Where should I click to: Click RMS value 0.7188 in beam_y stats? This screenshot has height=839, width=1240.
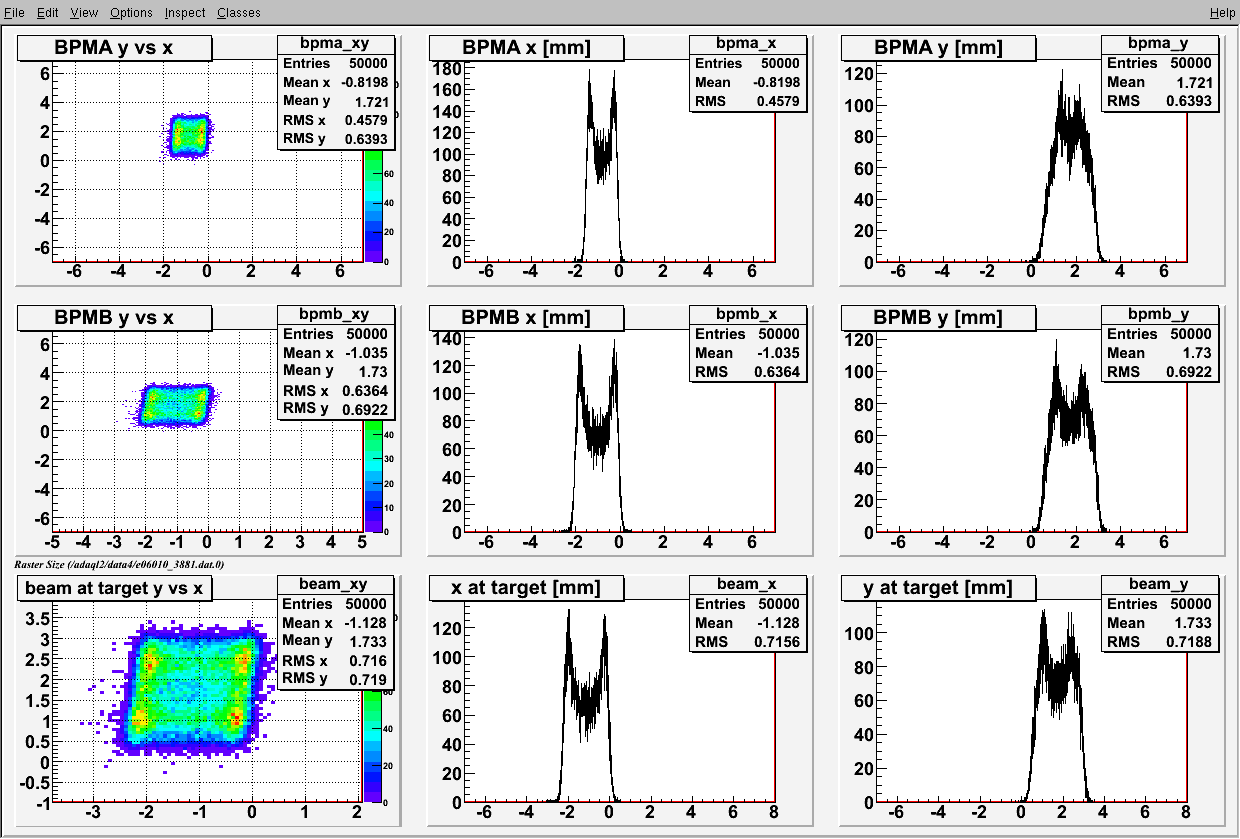pyautogui.click(x=1191, y=641)
